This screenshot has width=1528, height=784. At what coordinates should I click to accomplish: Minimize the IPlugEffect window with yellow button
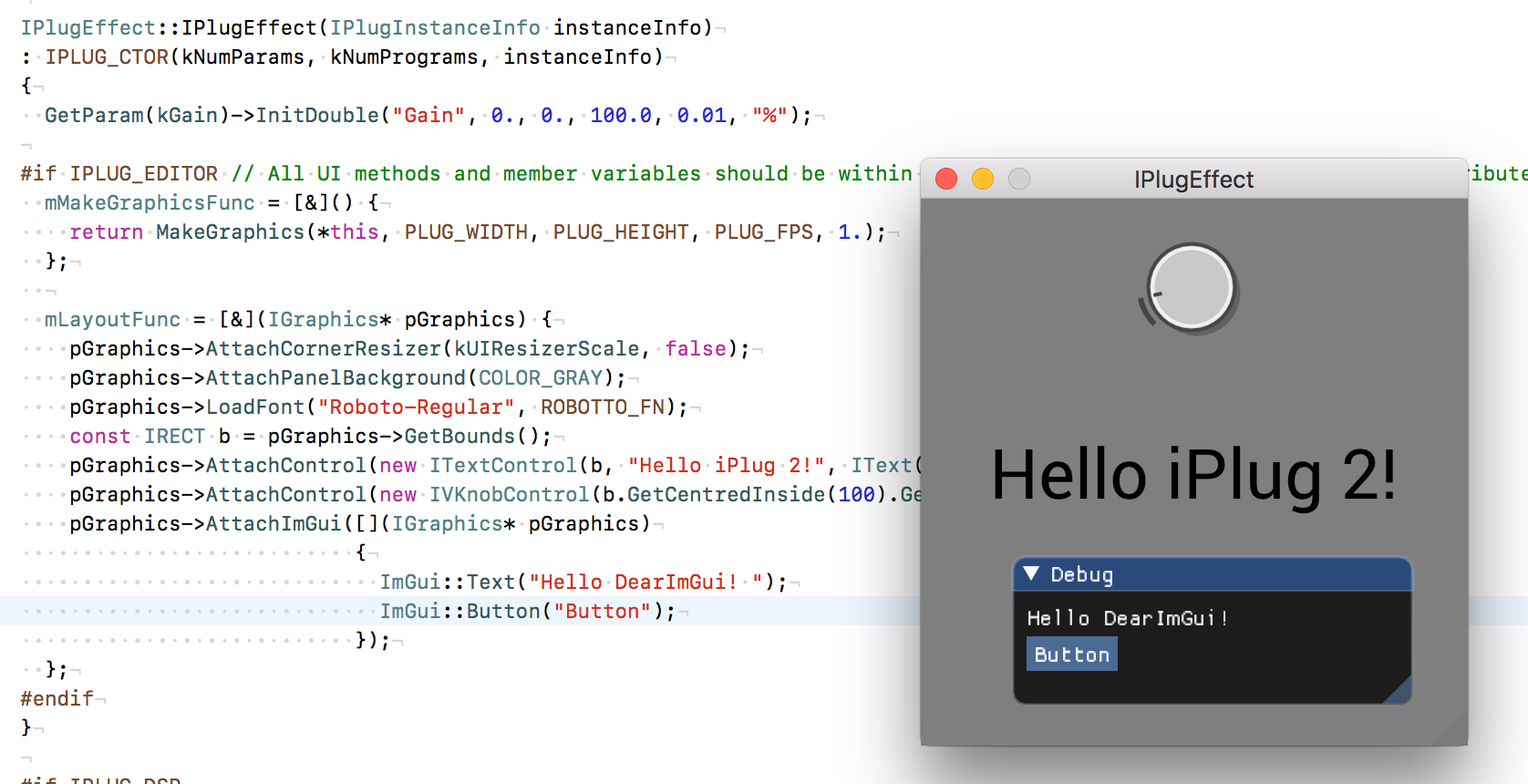coord(983,179)
